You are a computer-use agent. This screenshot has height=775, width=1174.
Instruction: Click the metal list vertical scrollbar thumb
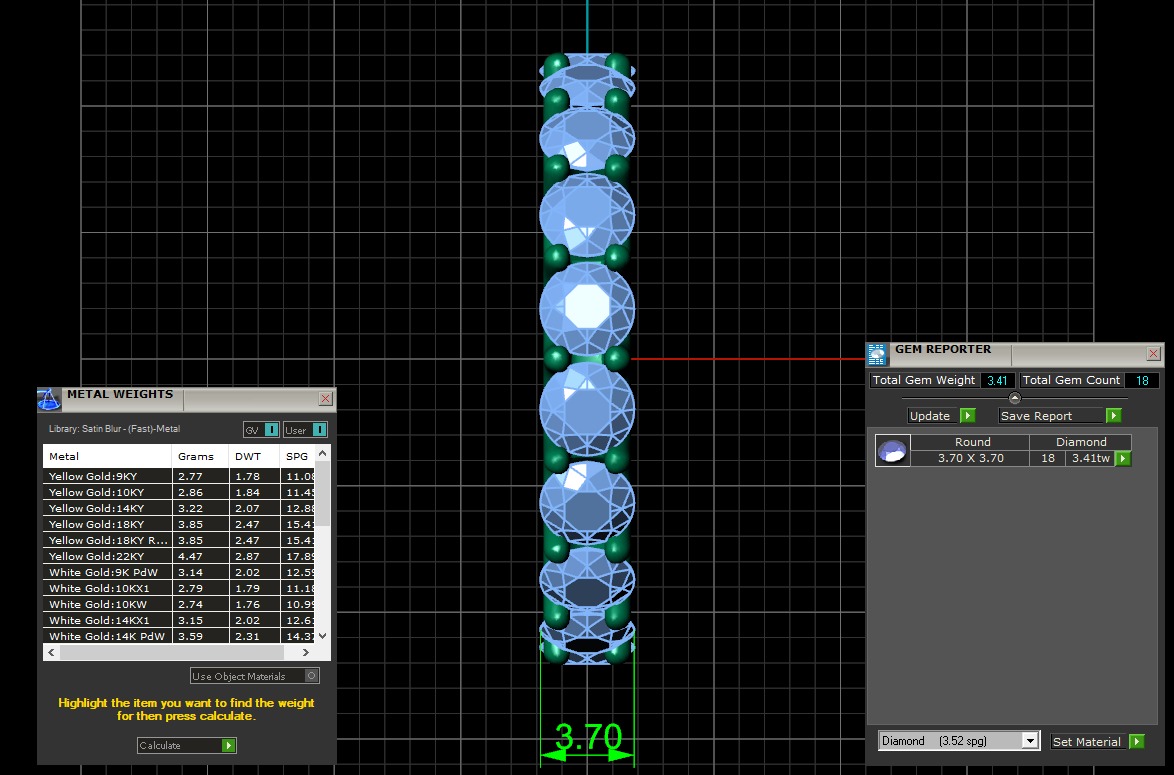point(323,494)
